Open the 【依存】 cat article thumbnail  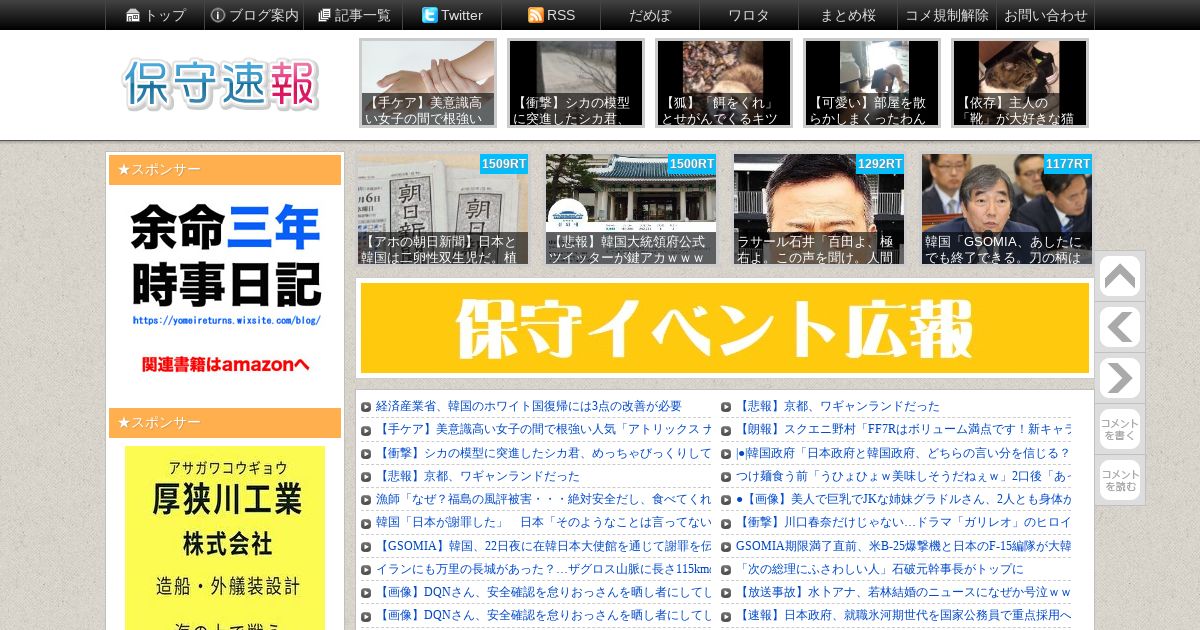1020,83
